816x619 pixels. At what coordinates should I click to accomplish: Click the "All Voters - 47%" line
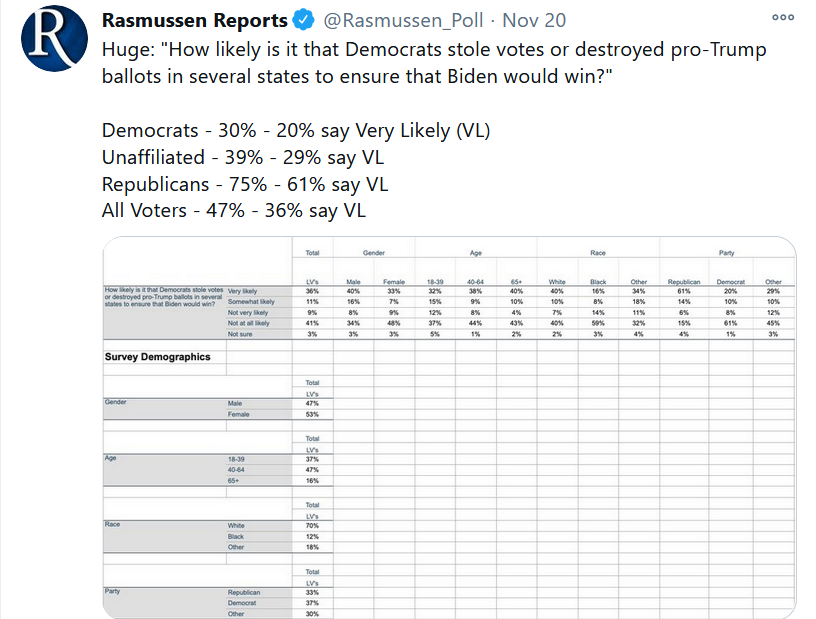point(234,210)
